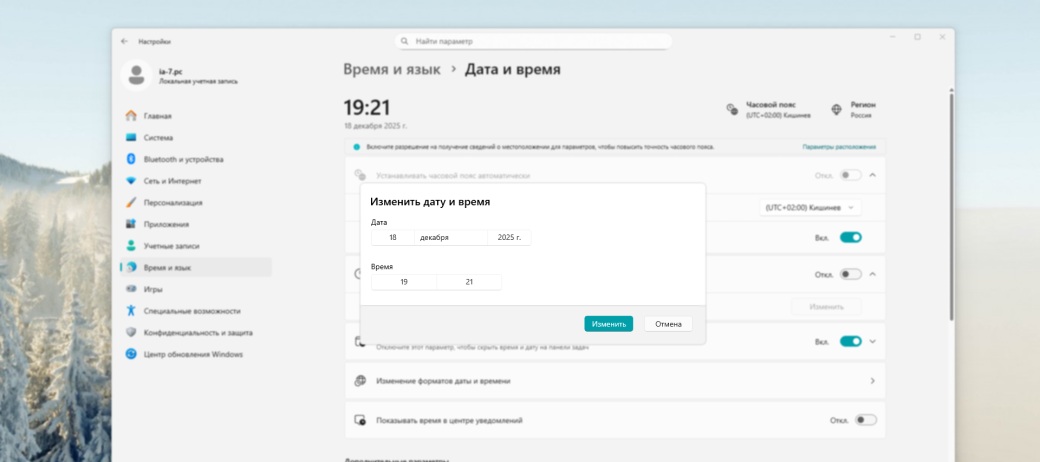Open Центр обновления Windows icon
The height and width of the screenshot is (462, 1040).
pos(131,354)
